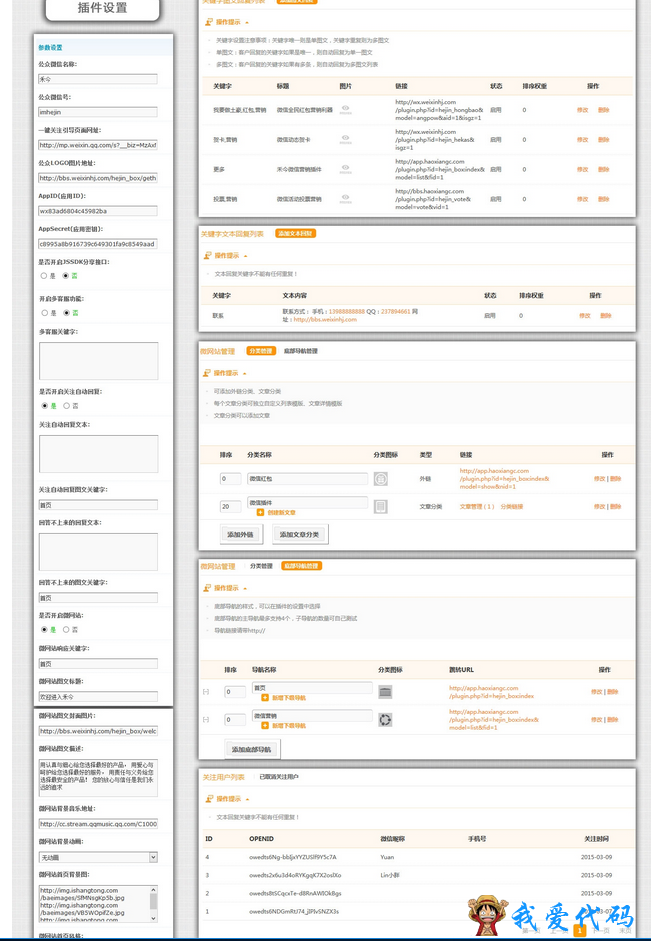
Task: Click OPENID owedts6Ng-bbljxYYZUSlf9Y5c7A
Action: point(293,857)
